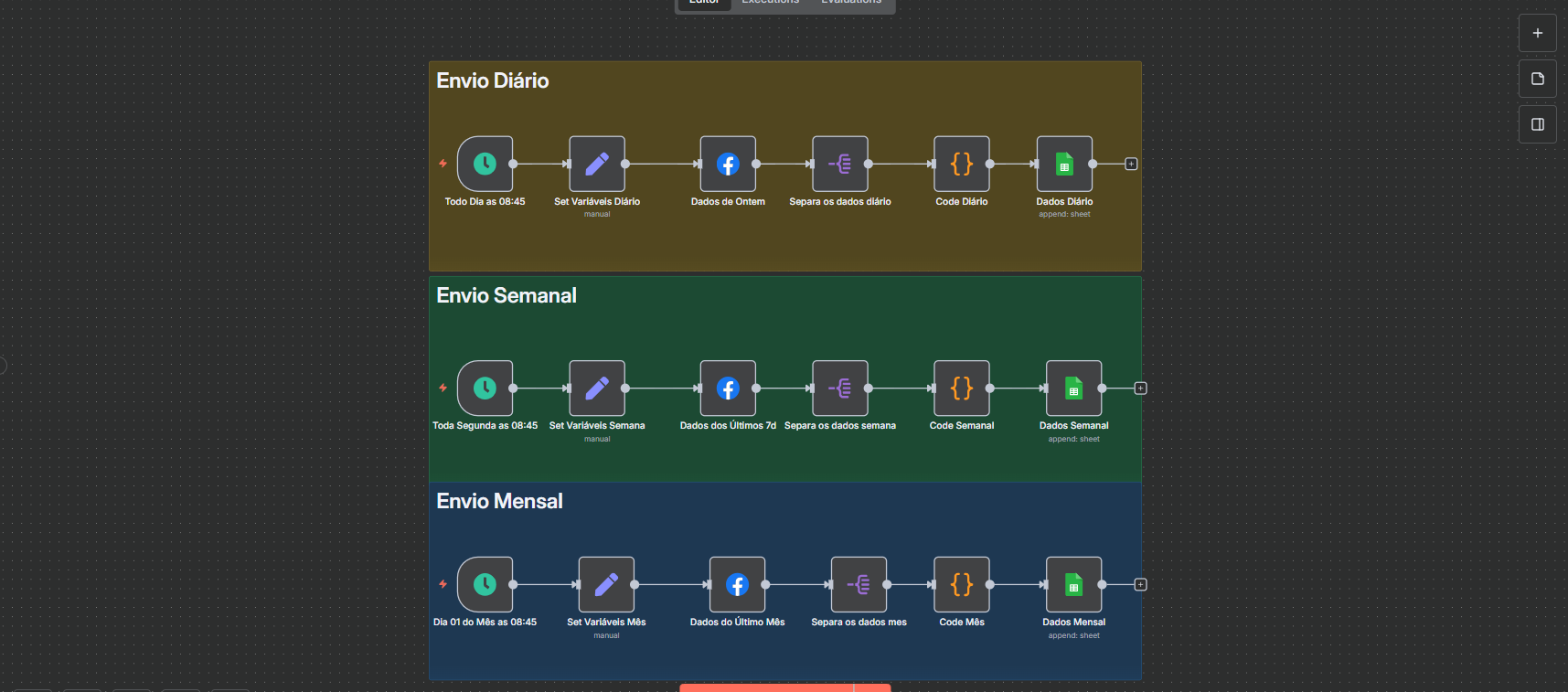The image size is (1568, 692).
Task: Select the 'Separa os dados mes' split node
Action: 859,585
